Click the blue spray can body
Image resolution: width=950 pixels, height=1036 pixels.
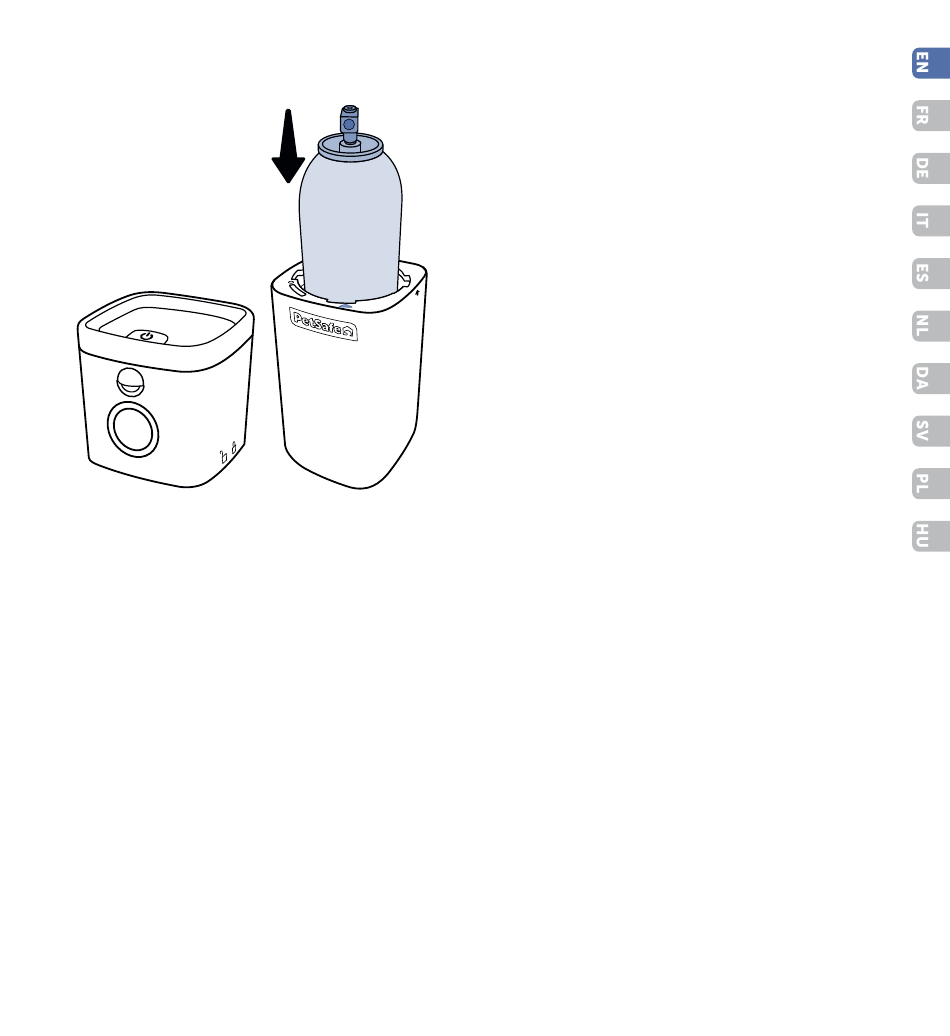(350, 225)
